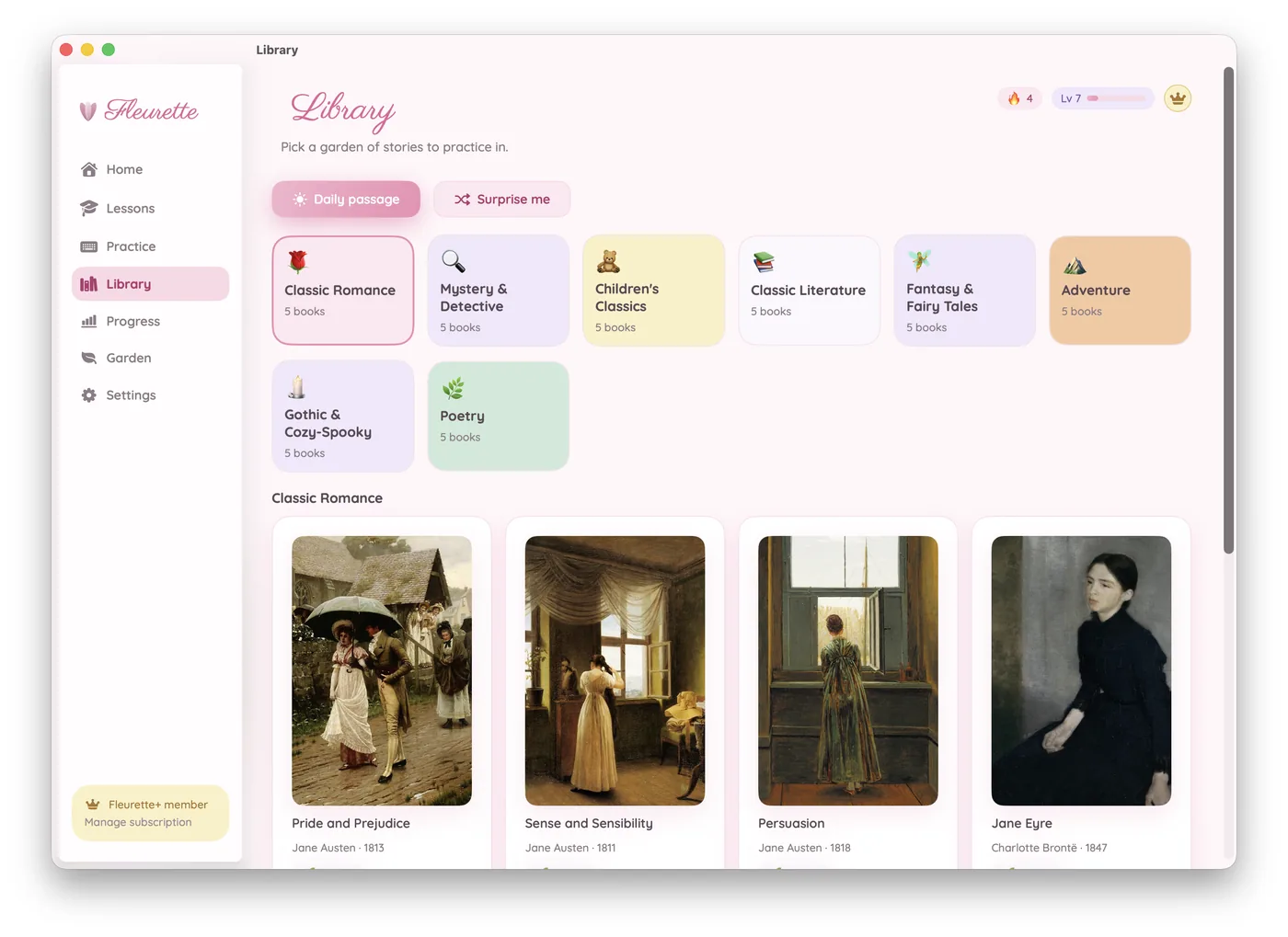Click the Jane Eyre title text
Screen dimensions: 1288x937
pyautogui.click(x=1021, y=824)
